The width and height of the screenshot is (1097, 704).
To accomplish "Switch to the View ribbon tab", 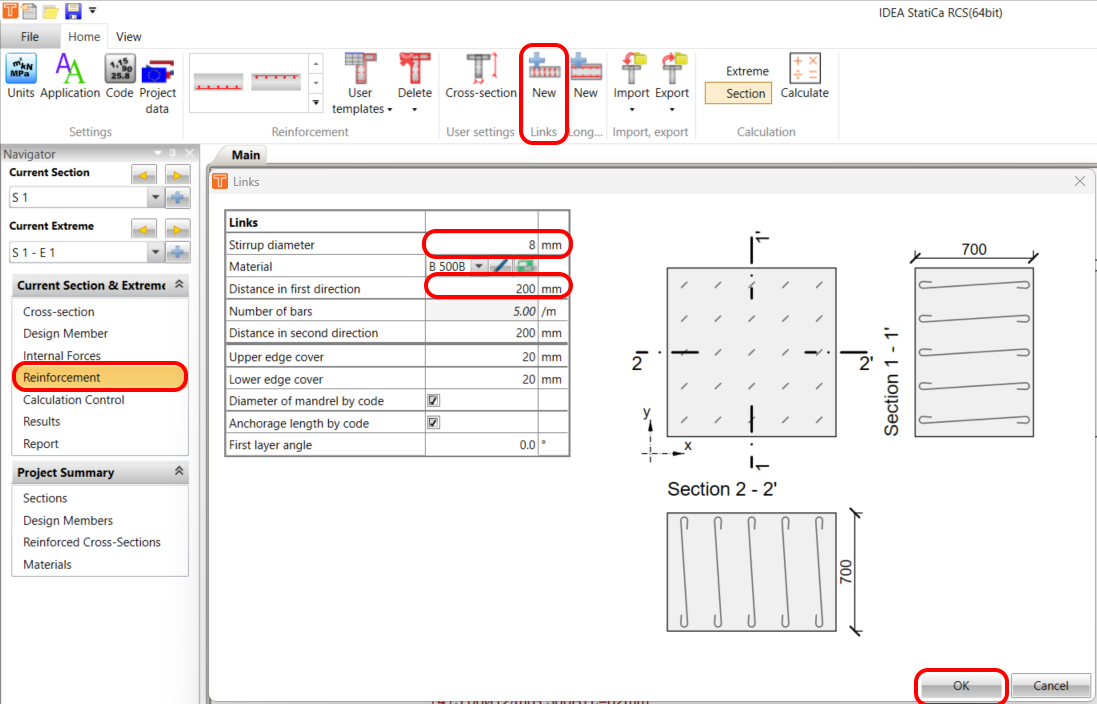I will pyautogui.click(x=128, y=37).
